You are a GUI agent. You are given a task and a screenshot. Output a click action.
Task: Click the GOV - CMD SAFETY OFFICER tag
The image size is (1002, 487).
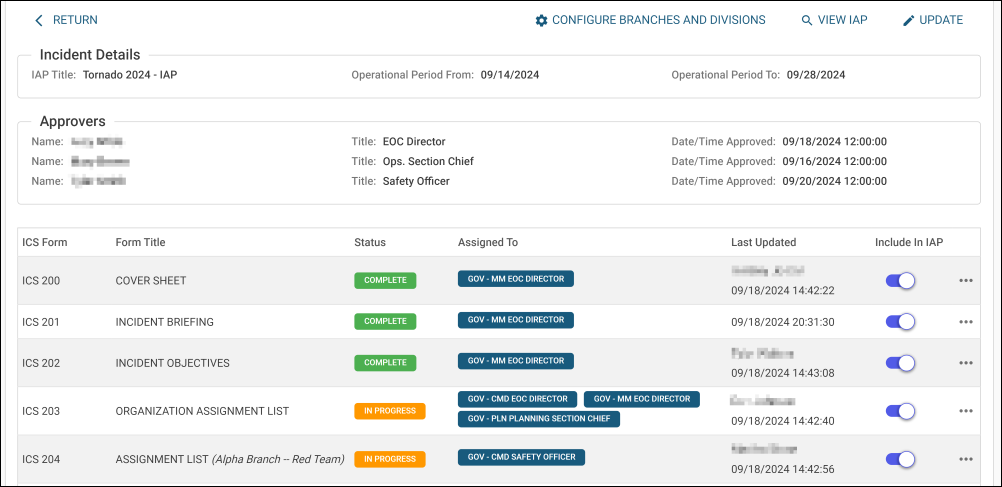pos(521,457)
